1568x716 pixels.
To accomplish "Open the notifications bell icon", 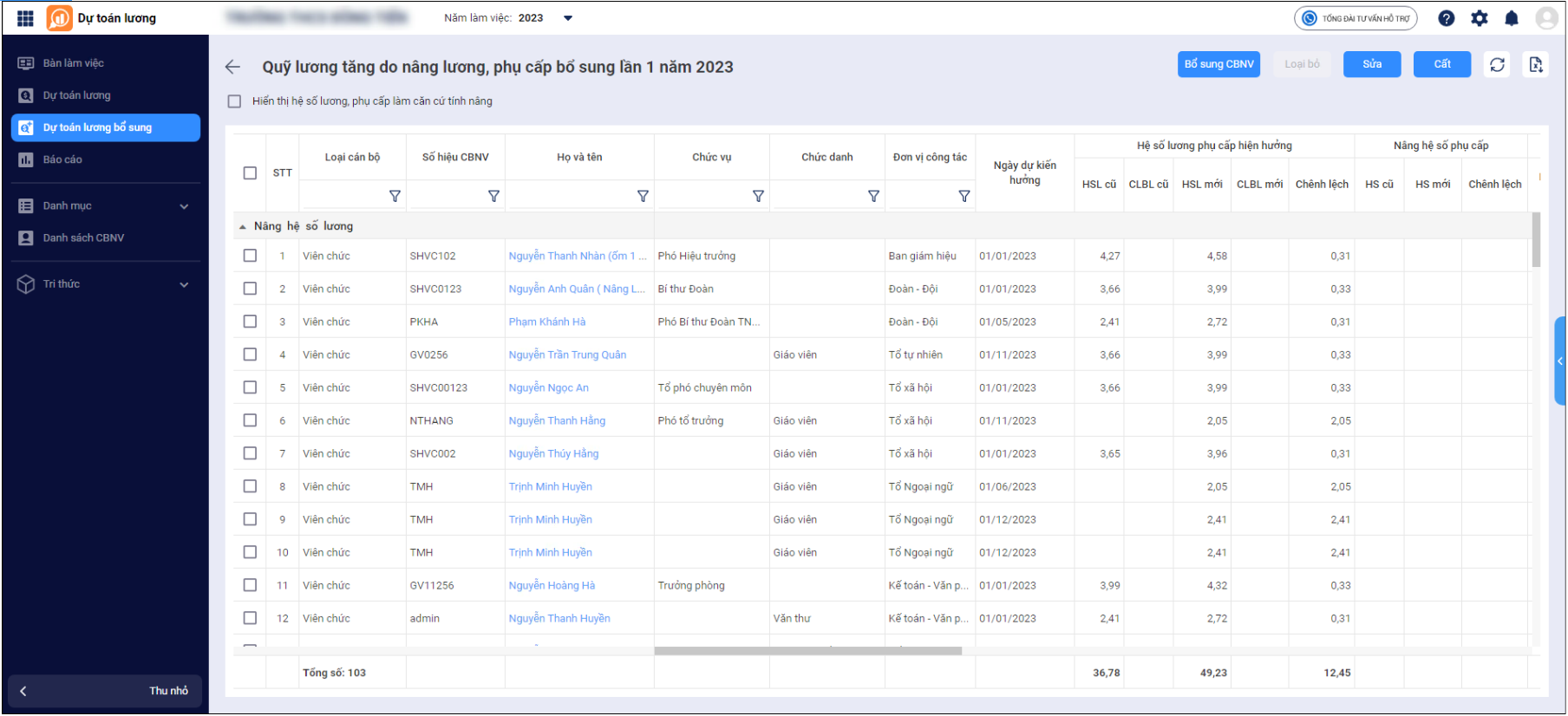I will [1512, 18].
